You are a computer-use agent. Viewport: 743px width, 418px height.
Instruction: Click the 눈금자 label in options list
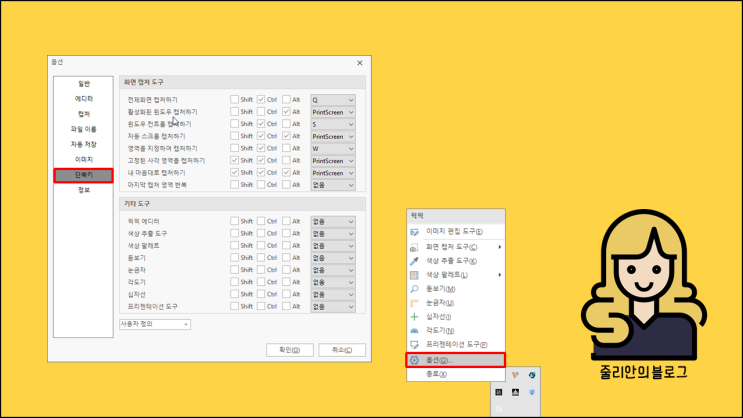click(x=136, y=270)
